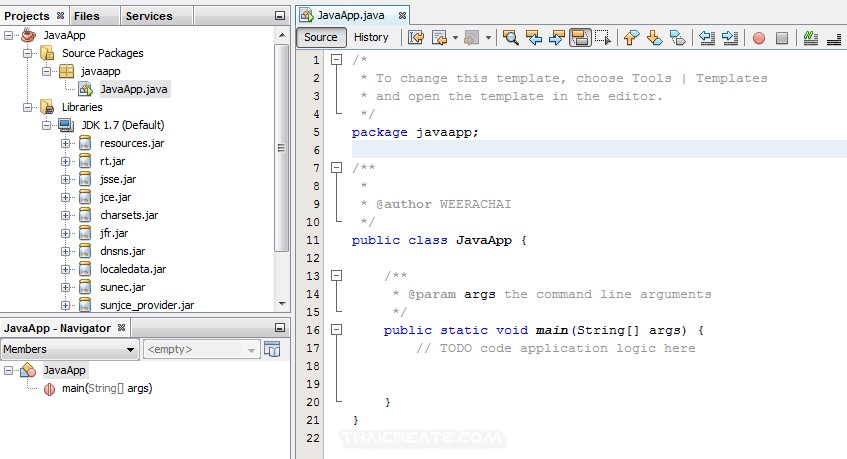Click the Back navigation icon
The width and height of the screenshot is (847, 459).
click(440, 37)
